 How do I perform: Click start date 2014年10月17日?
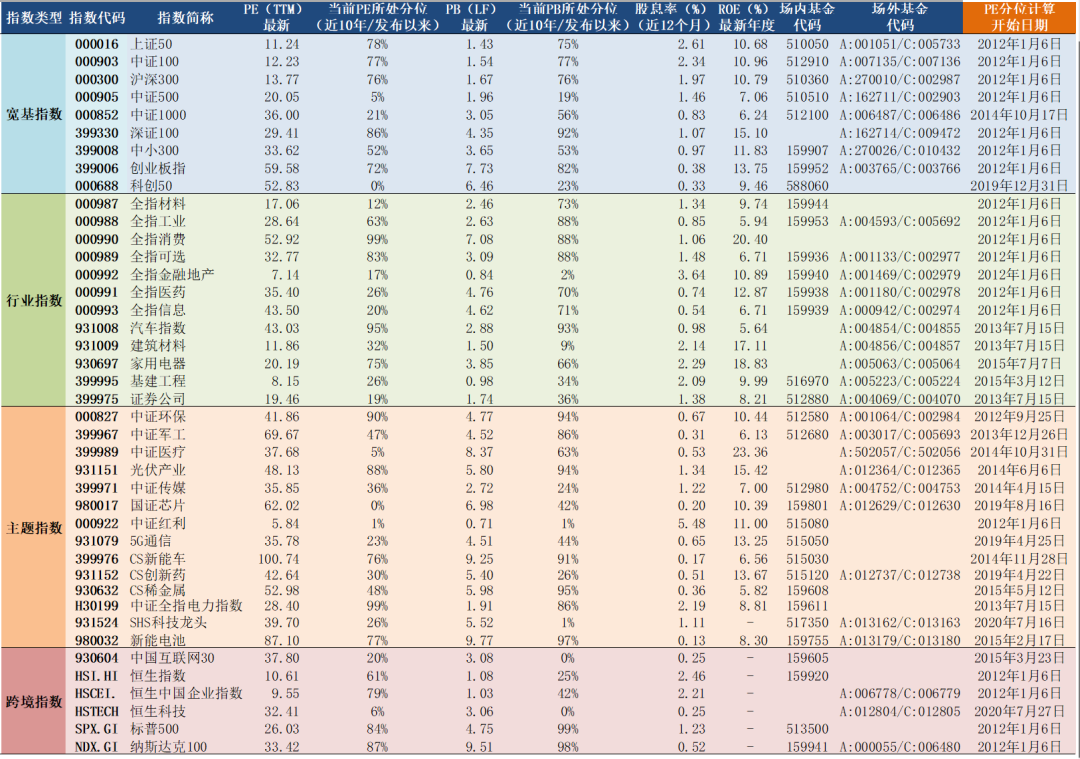[x=1019, y=115]
